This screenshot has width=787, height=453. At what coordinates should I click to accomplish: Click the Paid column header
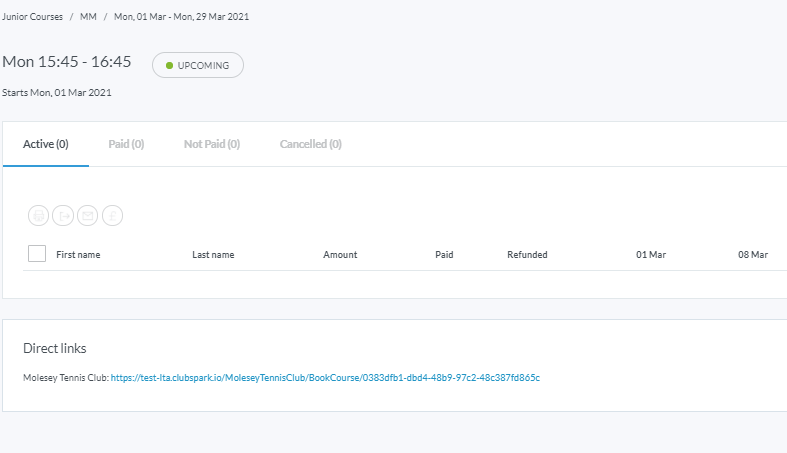[444, 255]
